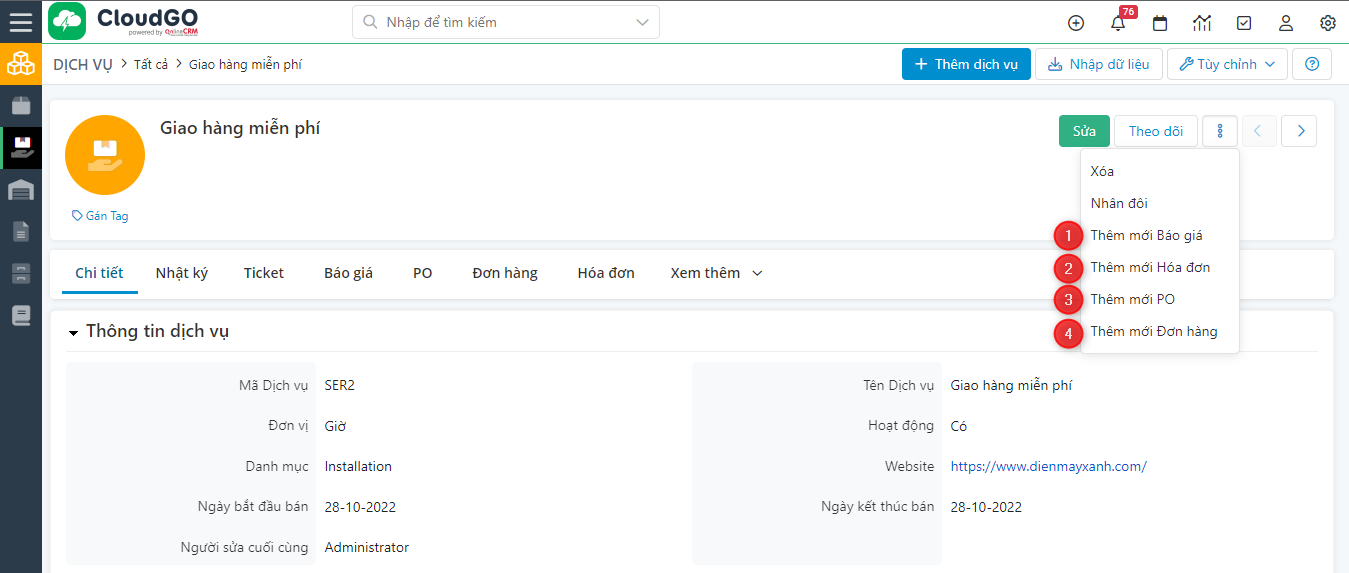Click the Gán Tag link
Viewport: 1349px width, 573px height.
click(100, 216)
